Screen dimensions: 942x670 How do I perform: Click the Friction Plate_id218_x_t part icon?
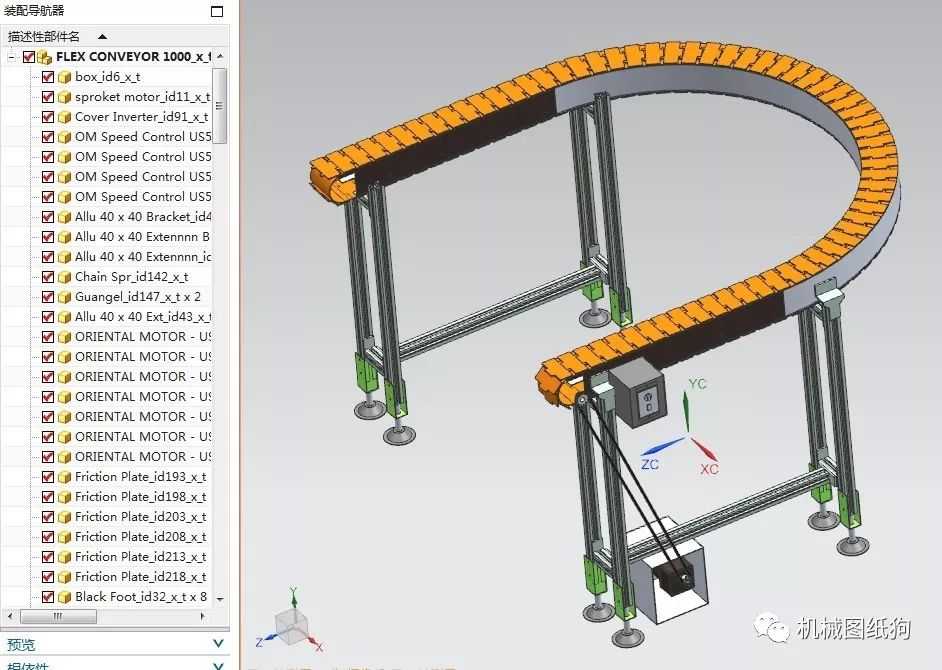point(64,577)
